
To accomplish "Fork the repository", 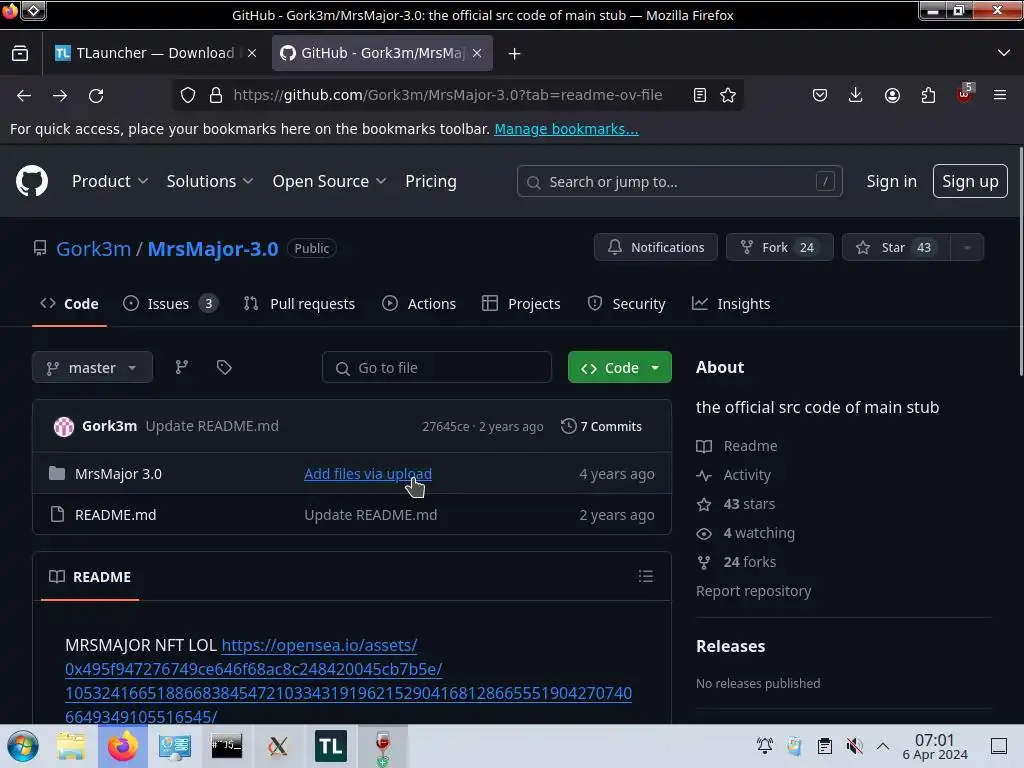I will tap(780, 248).
